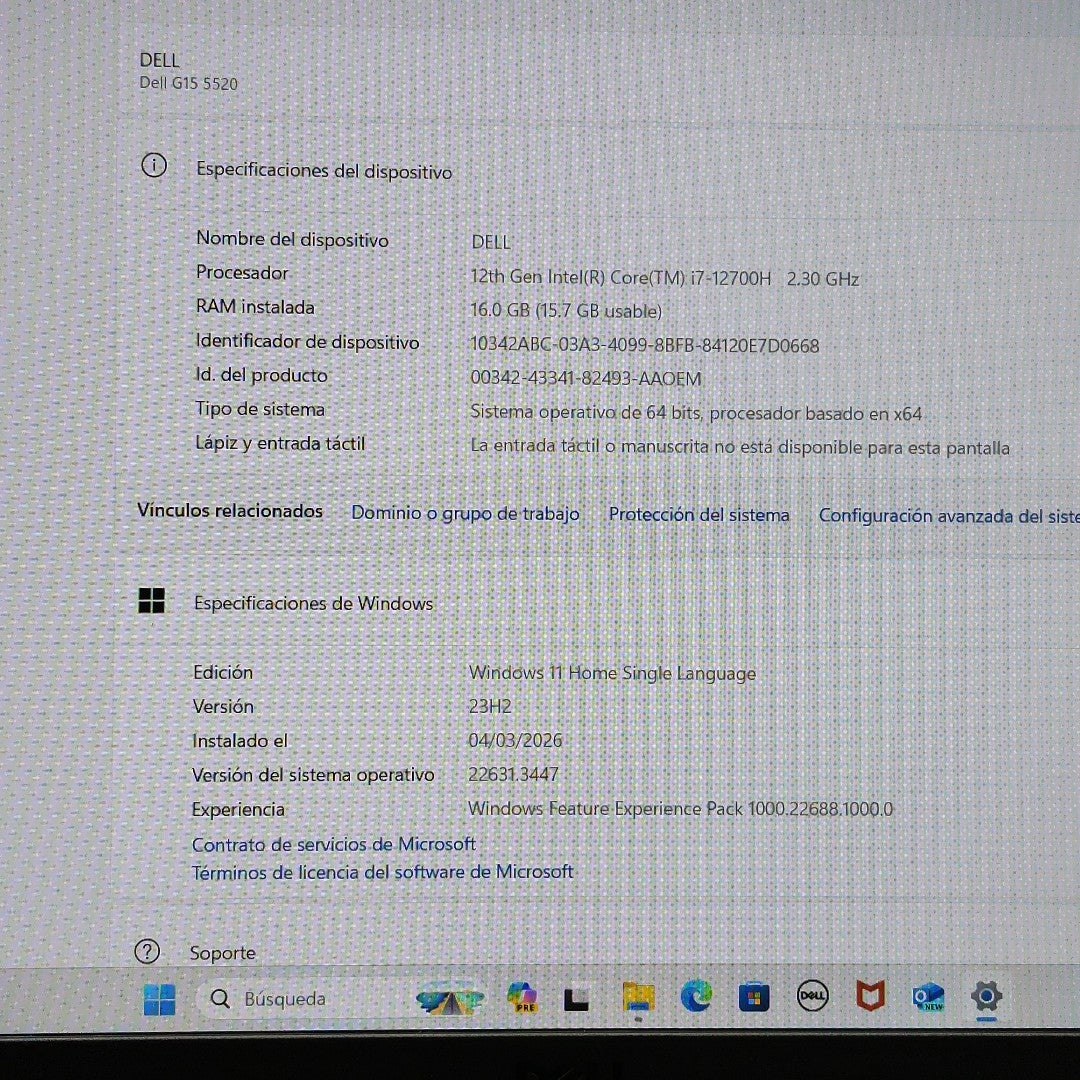Open Términos de licencia del software link

coord(382,872)
